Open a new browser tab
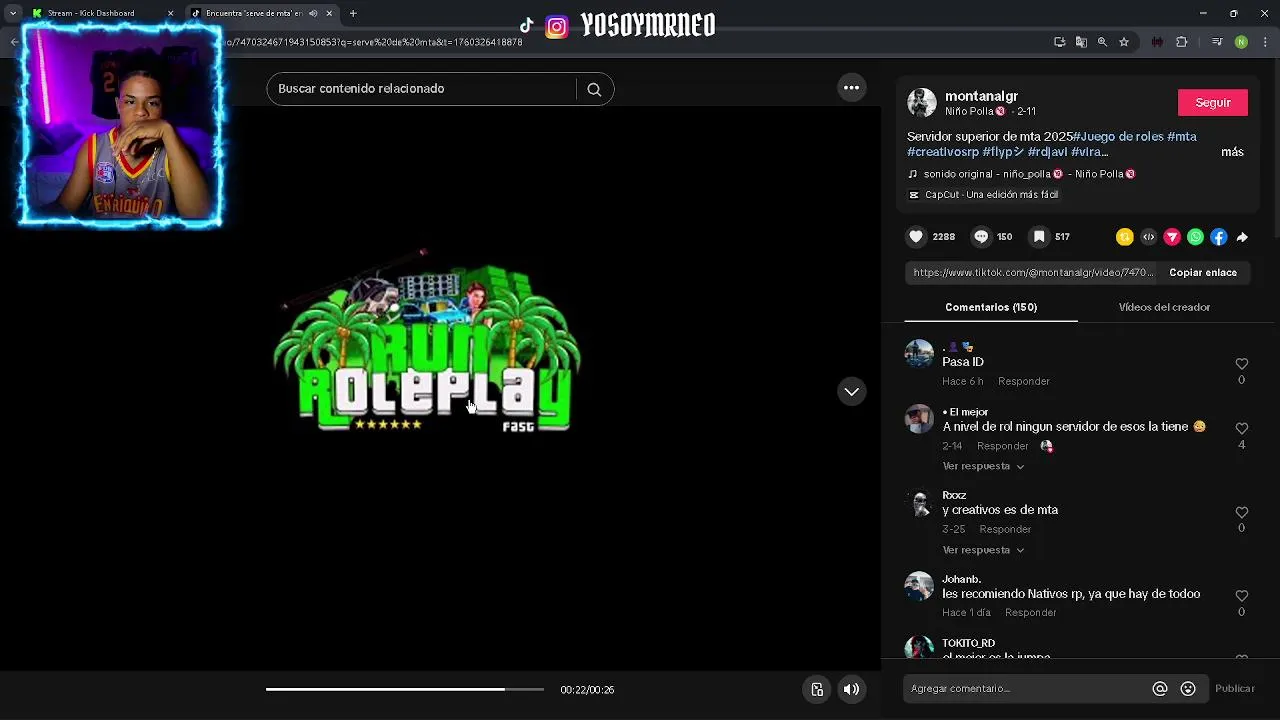1280x720 pixels. click(x=353, y=13)
